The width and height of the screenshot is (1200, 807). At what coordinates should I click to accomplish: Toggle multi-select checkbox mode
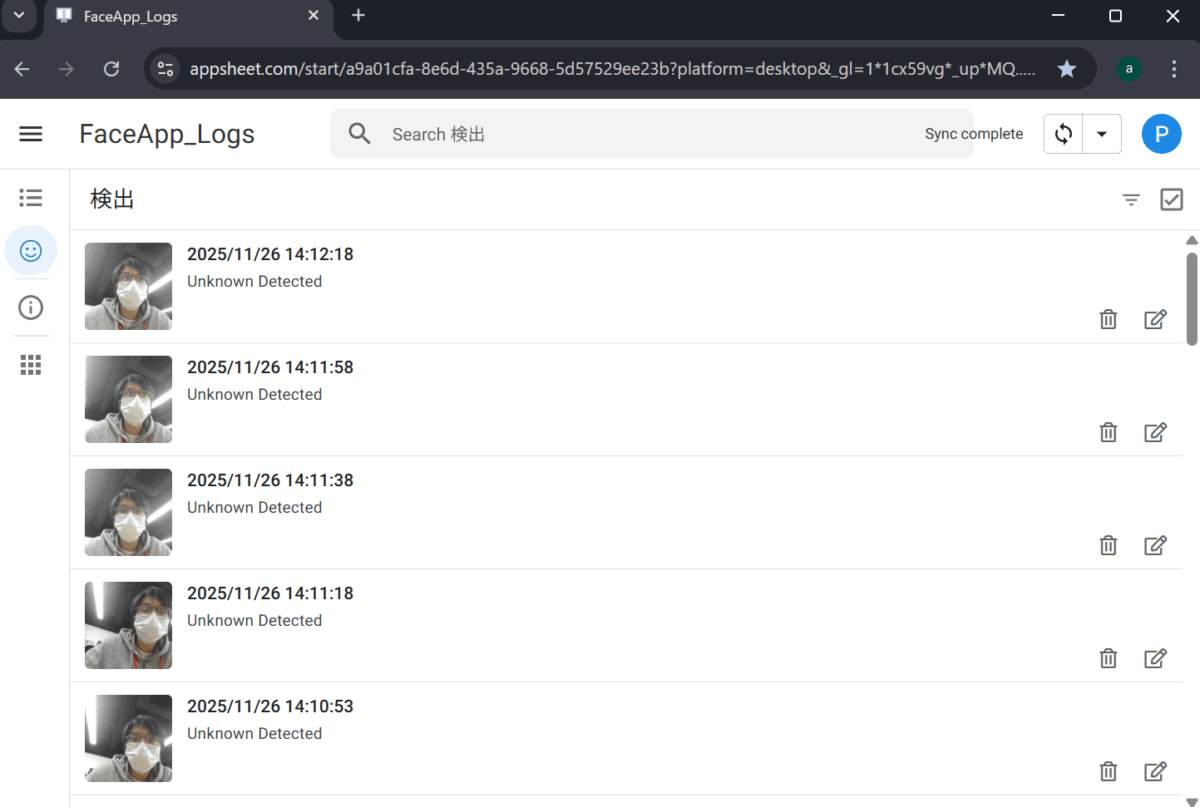click(1171, 200)
